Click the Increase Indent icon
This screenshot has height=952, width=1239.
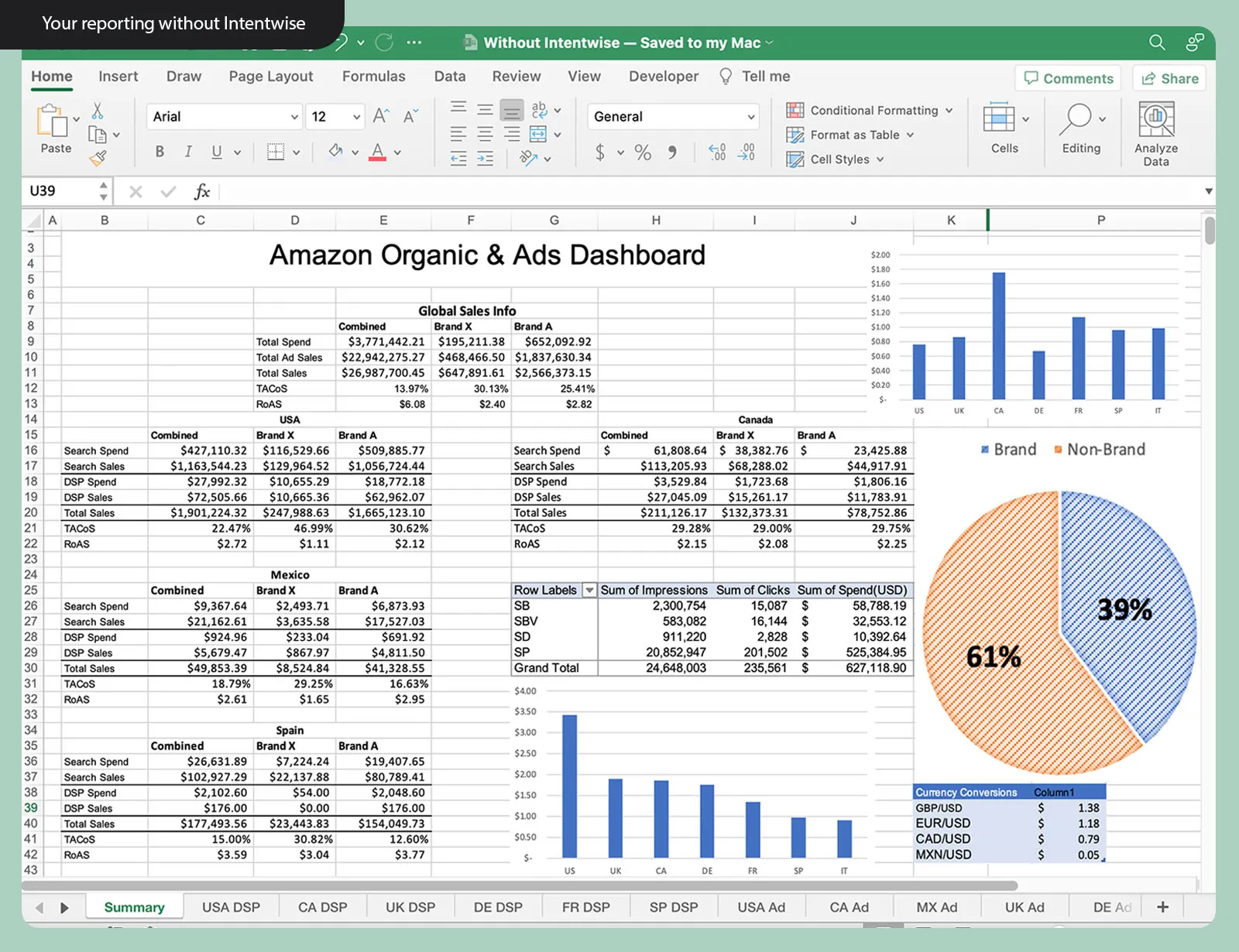(x=486, y=159)
